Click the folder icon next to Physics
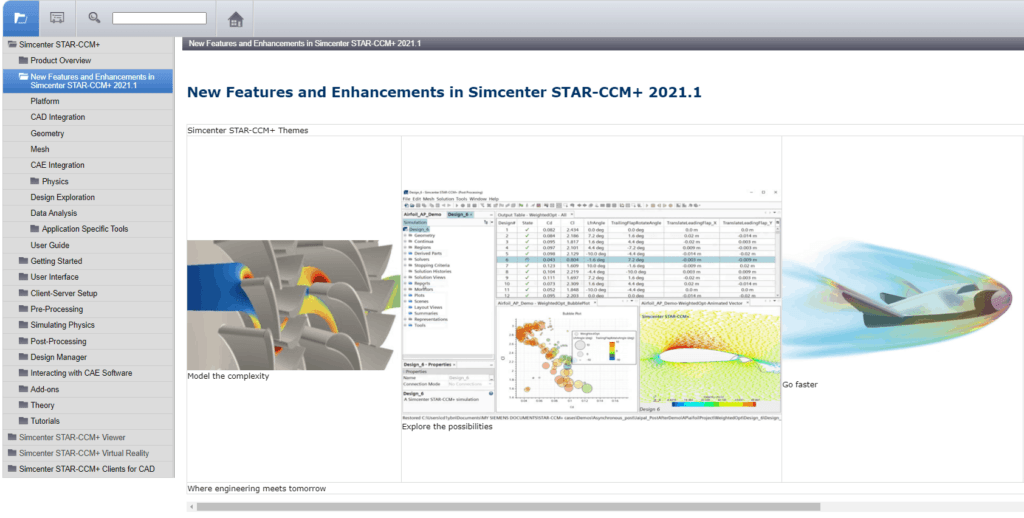Image resolution: width=1024 pixels, height=518 pixels. pos(35,181)
